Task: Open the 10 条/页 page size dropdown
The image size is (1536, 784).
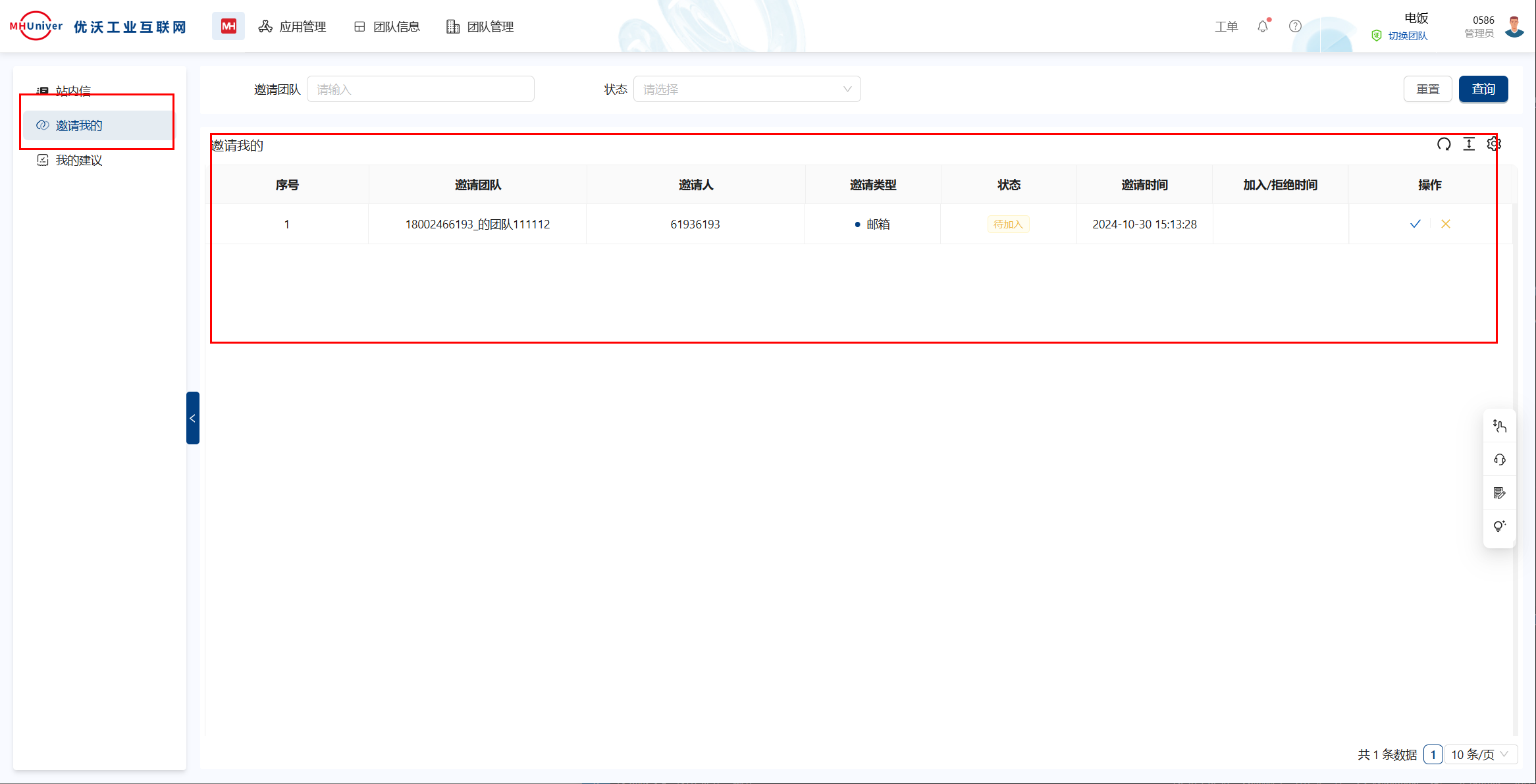Action: [x=1480, y=754]
